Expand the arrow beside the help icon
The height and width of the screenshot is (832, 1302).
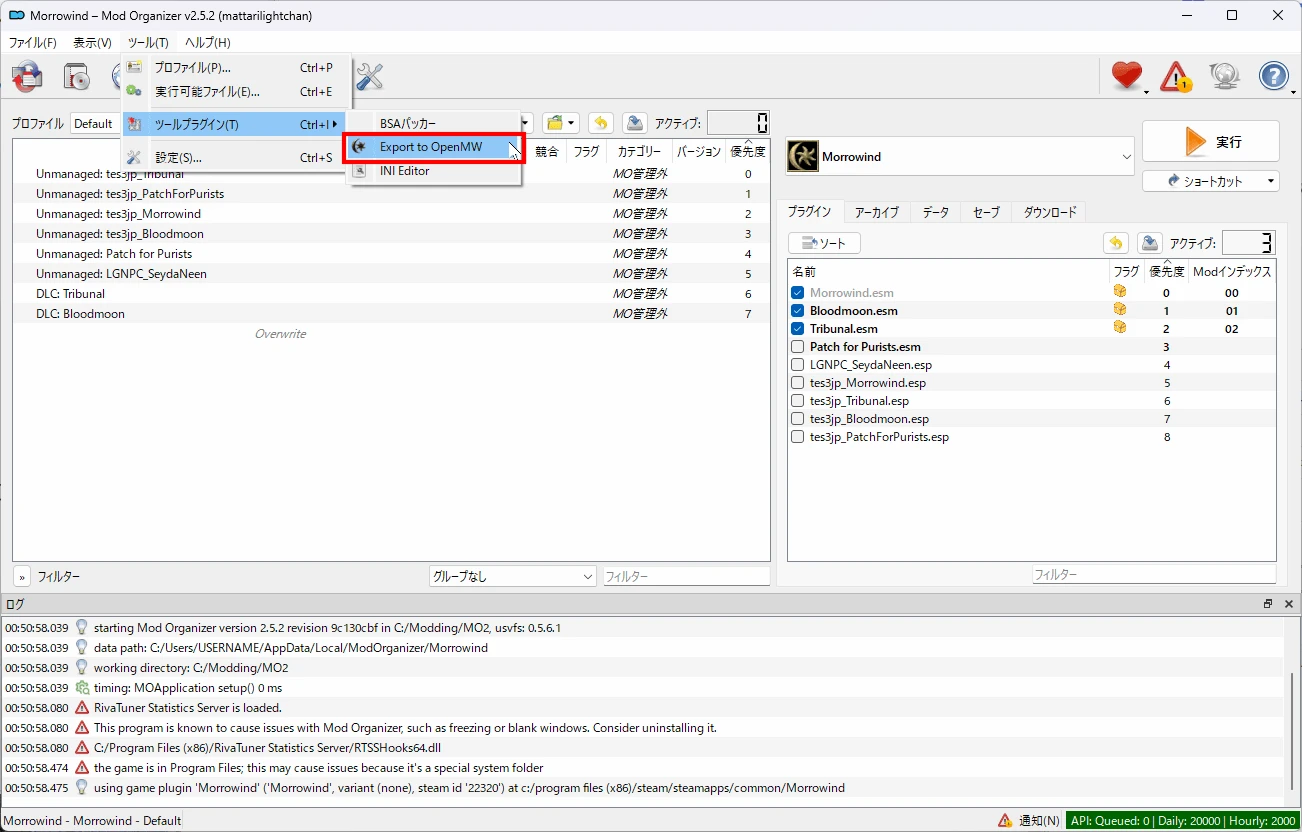pos(1293,91)
